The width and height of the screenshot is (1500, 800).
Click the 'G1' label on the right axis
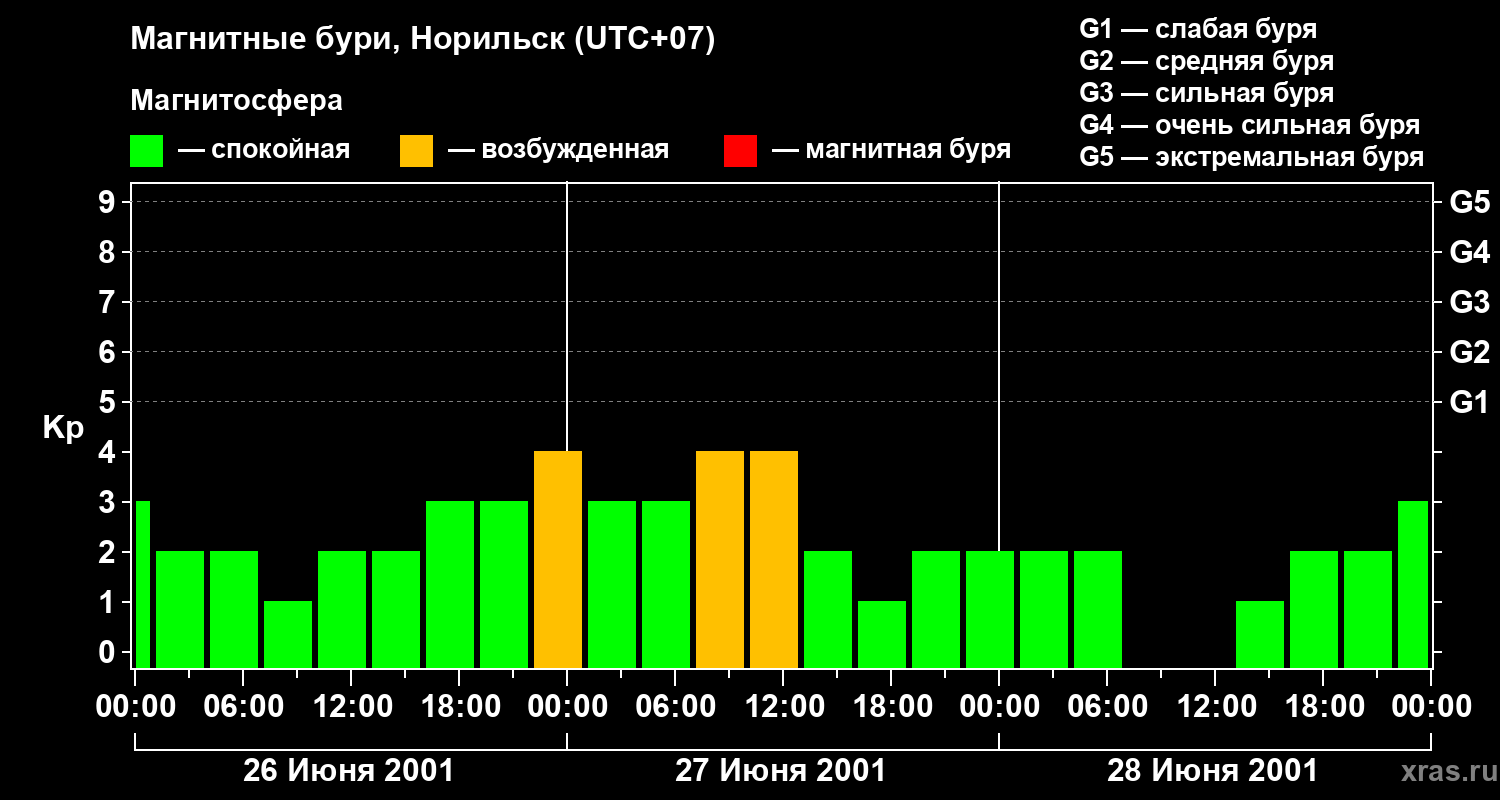1469,402
